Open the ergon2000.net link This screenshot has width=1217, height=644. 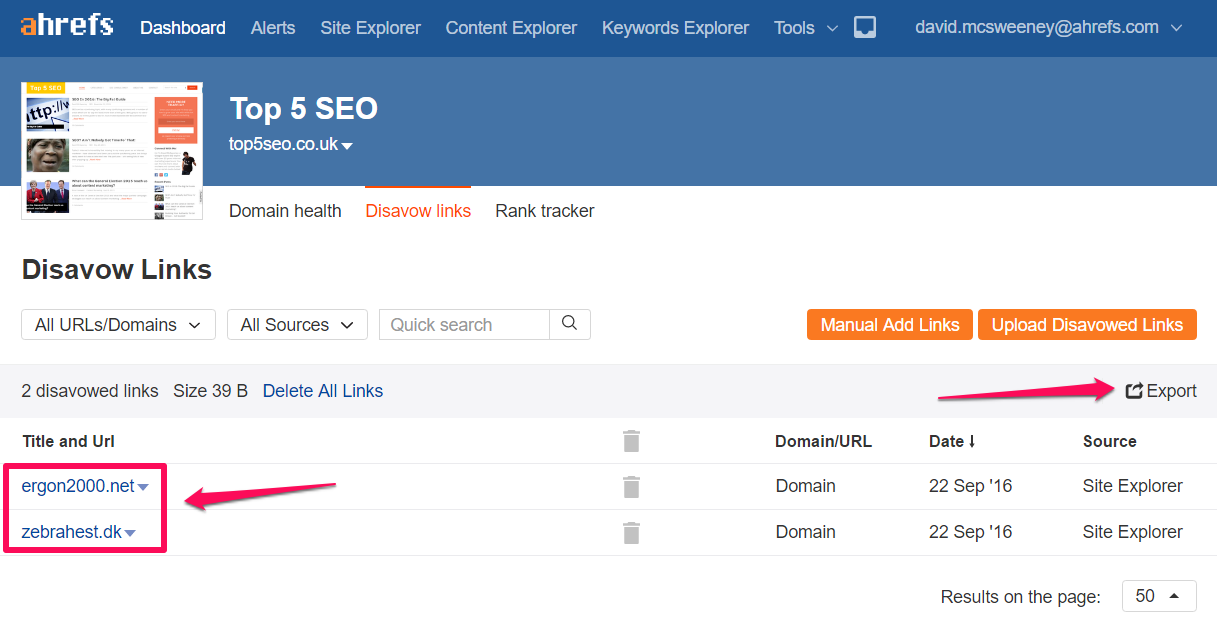[x=78, y=486]
